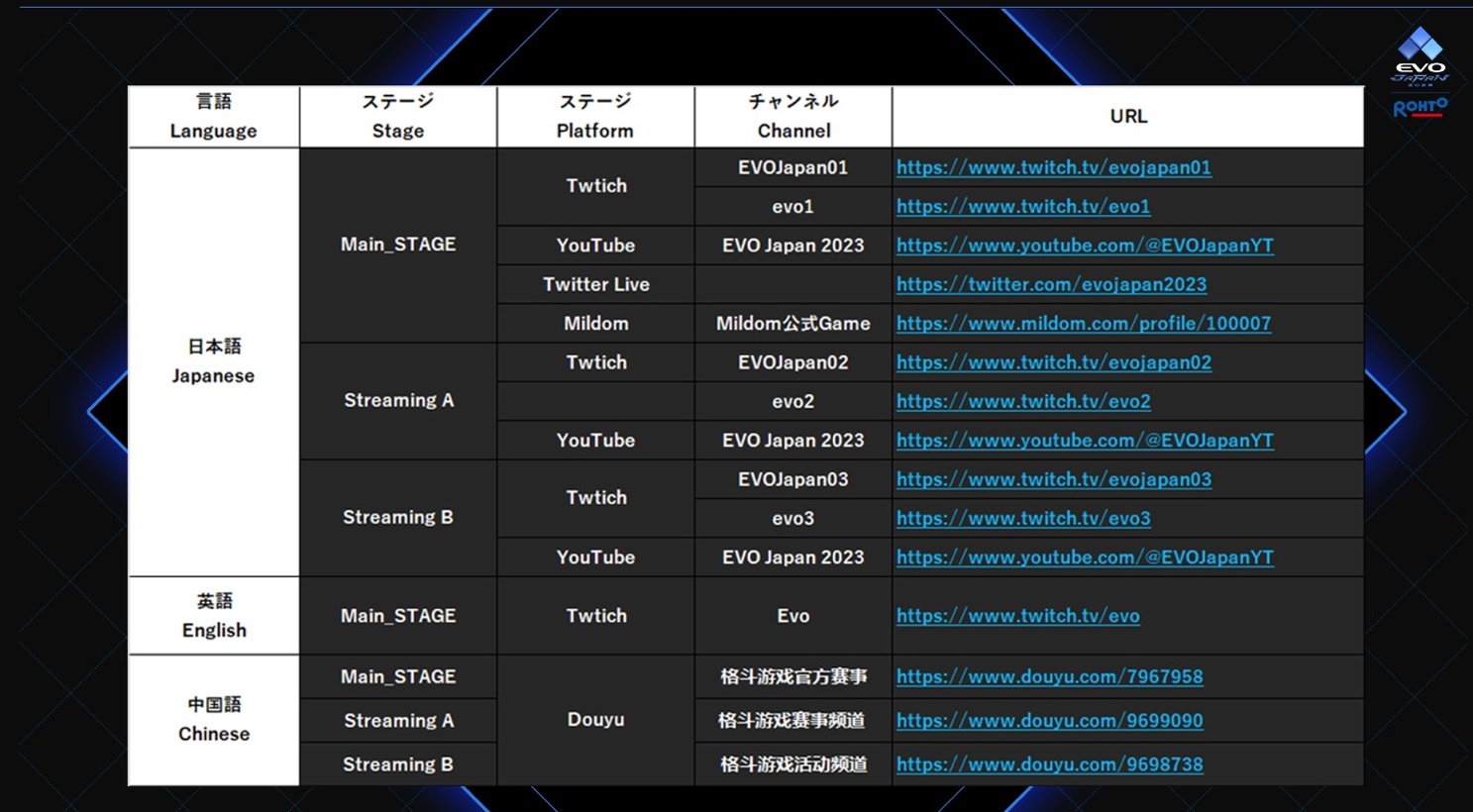Click the ROHTO sponsor logo

(1420, 107)
